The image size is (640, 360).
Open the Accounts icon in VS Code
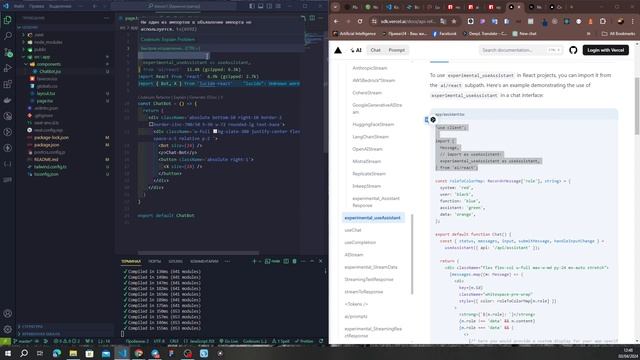point(7,313)
